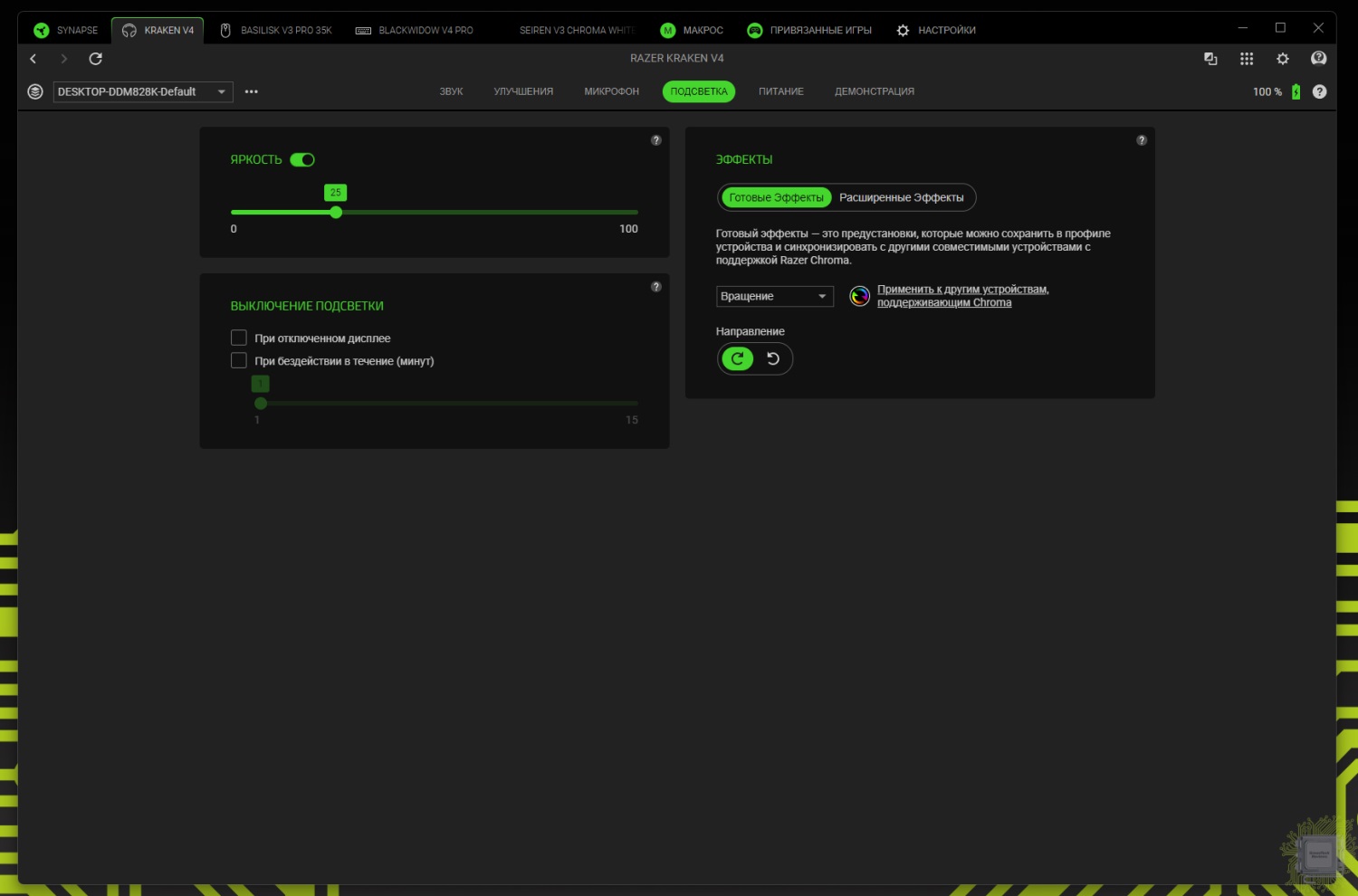This screenshot has height=896, width=1358.
Task: Open the Вращение effect dropdown
Action: [774, 297]
